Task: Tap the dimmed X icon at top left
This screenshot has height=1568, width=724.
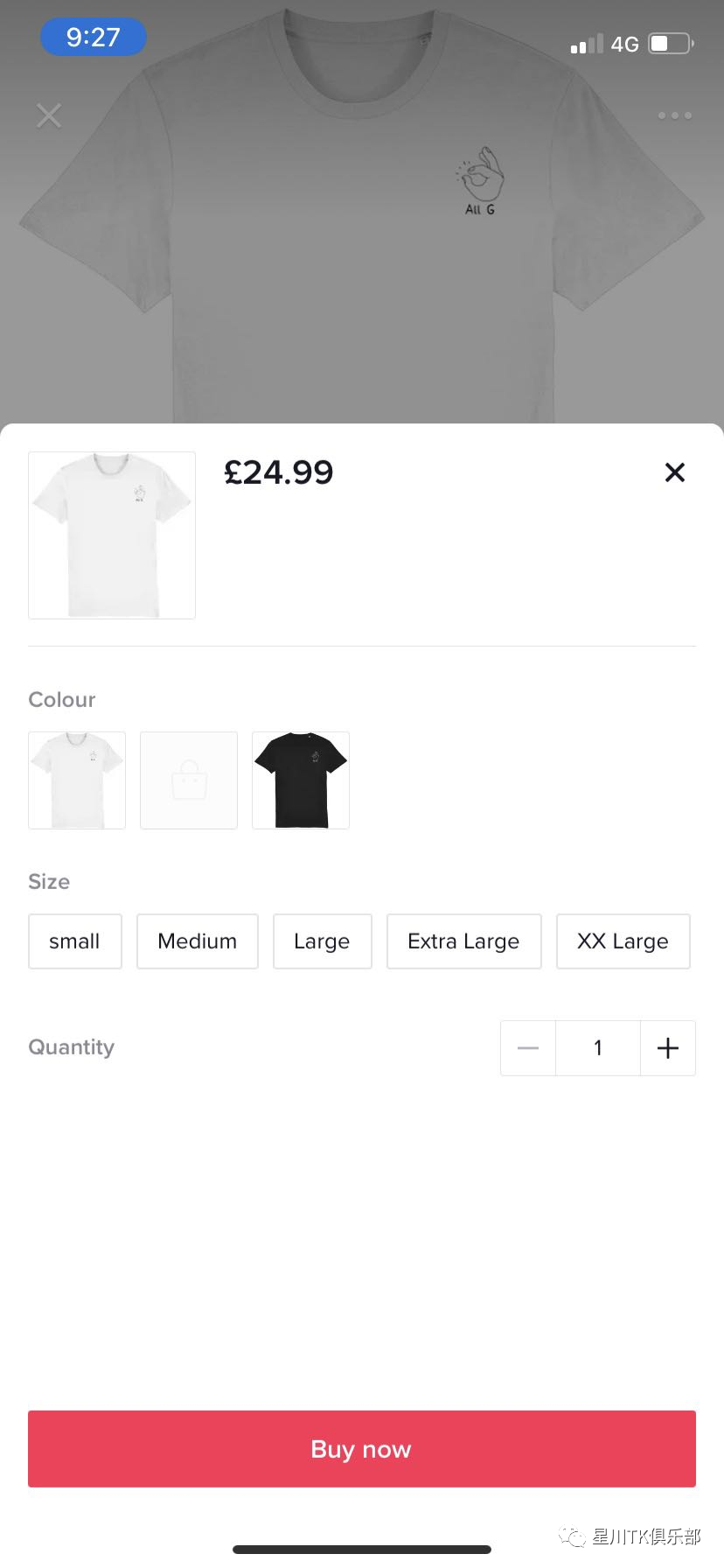Action: coord(49,115)
